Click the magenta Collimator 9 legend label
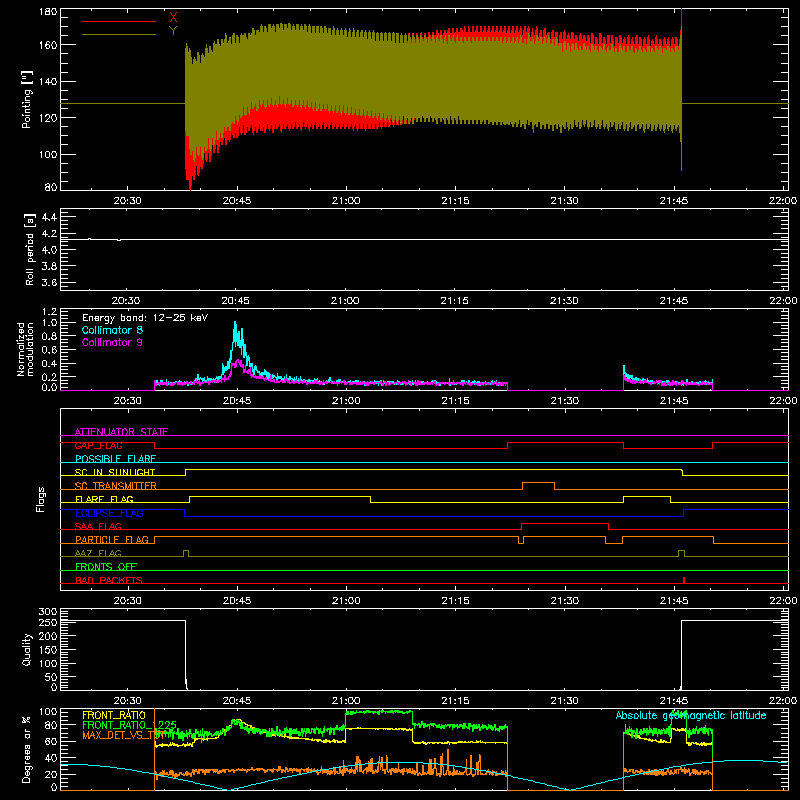Viewport: 800px width, 800px height. coord(112,342)
